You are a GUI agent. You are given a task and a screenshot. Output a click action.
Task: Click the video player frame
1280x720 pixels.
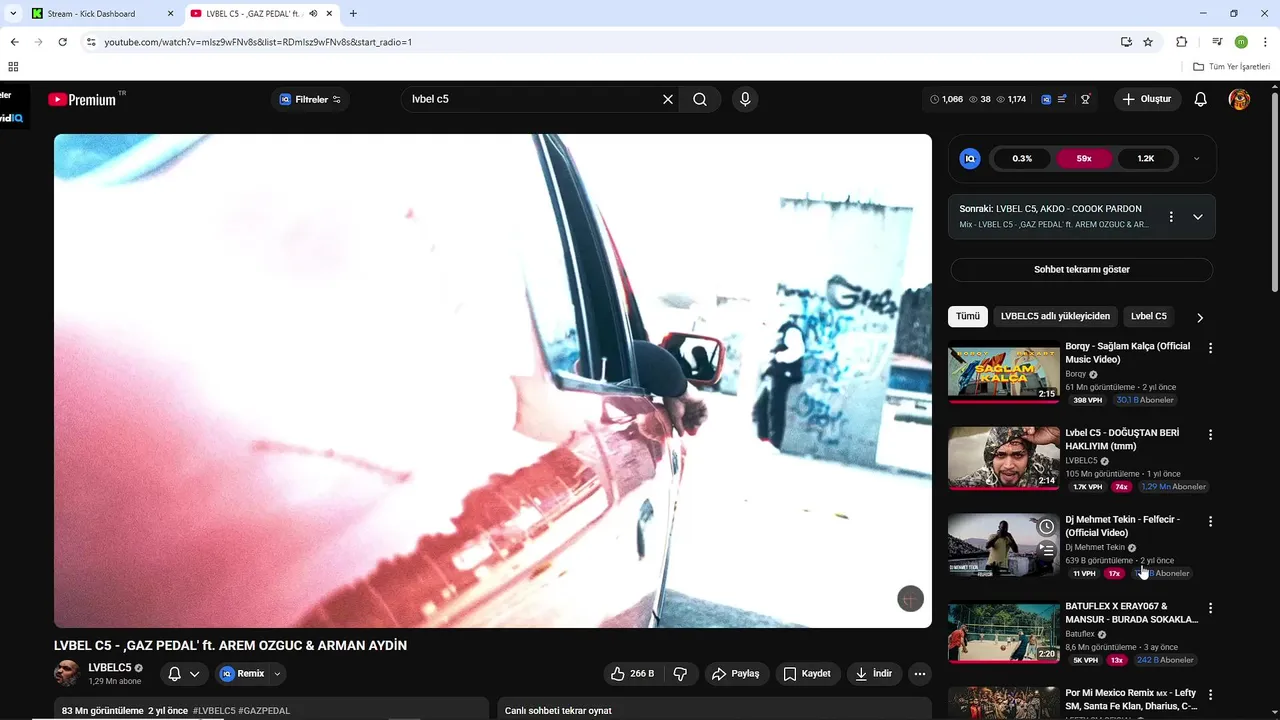pos(493,381)
